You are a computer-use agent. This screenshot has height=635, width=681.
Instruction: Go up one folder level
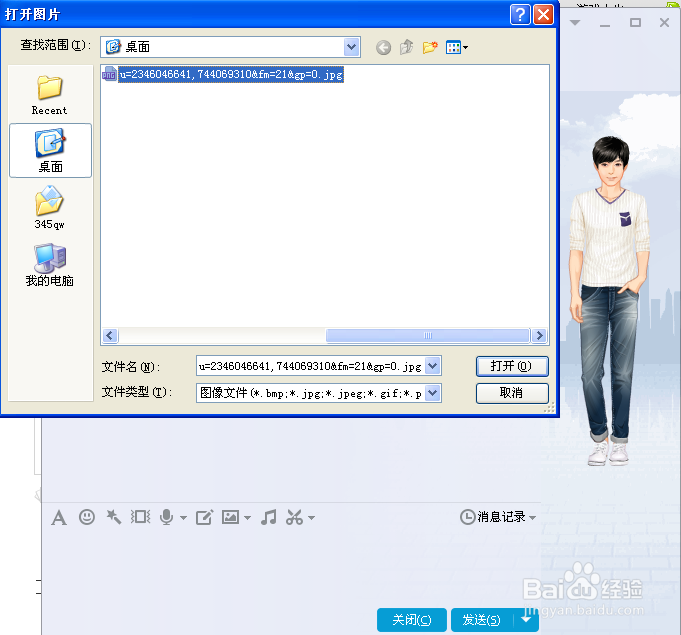tap(407, 47)
